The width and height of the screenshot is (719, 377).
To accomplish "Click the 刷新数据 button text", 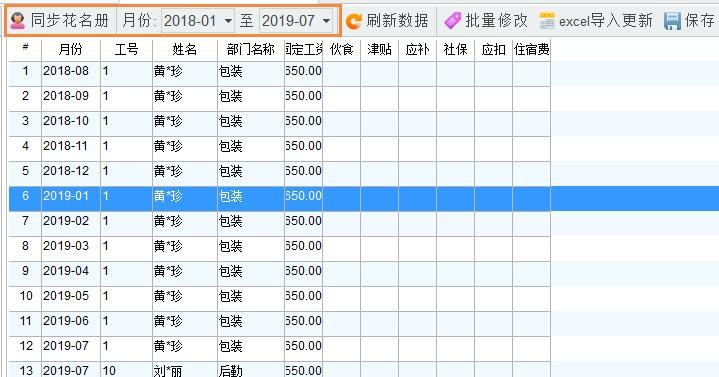I will (397, 21).
